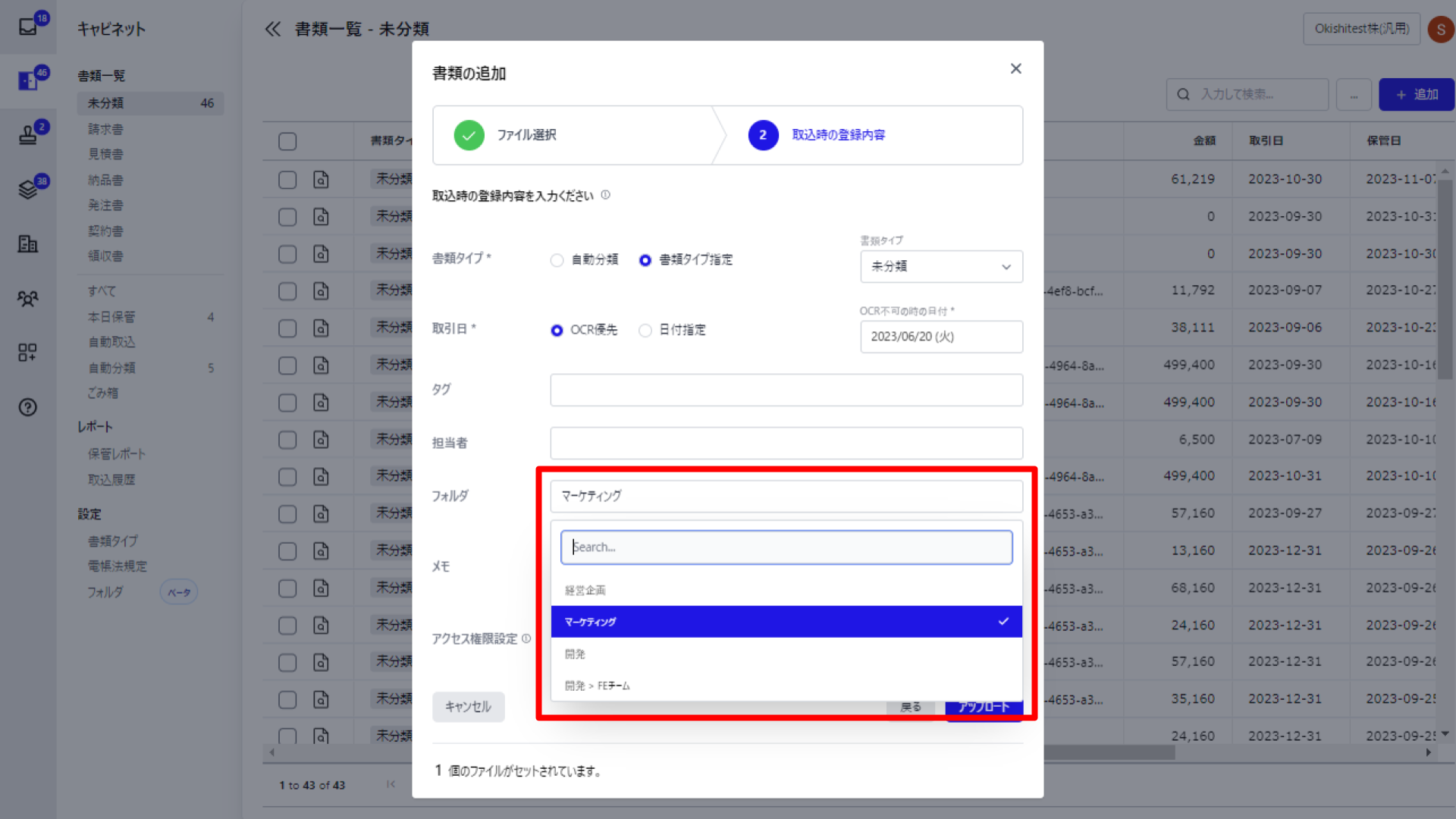Open ごみ箱 in sidebar
The image size is (1456, 819).
click(x=102, y=393)
